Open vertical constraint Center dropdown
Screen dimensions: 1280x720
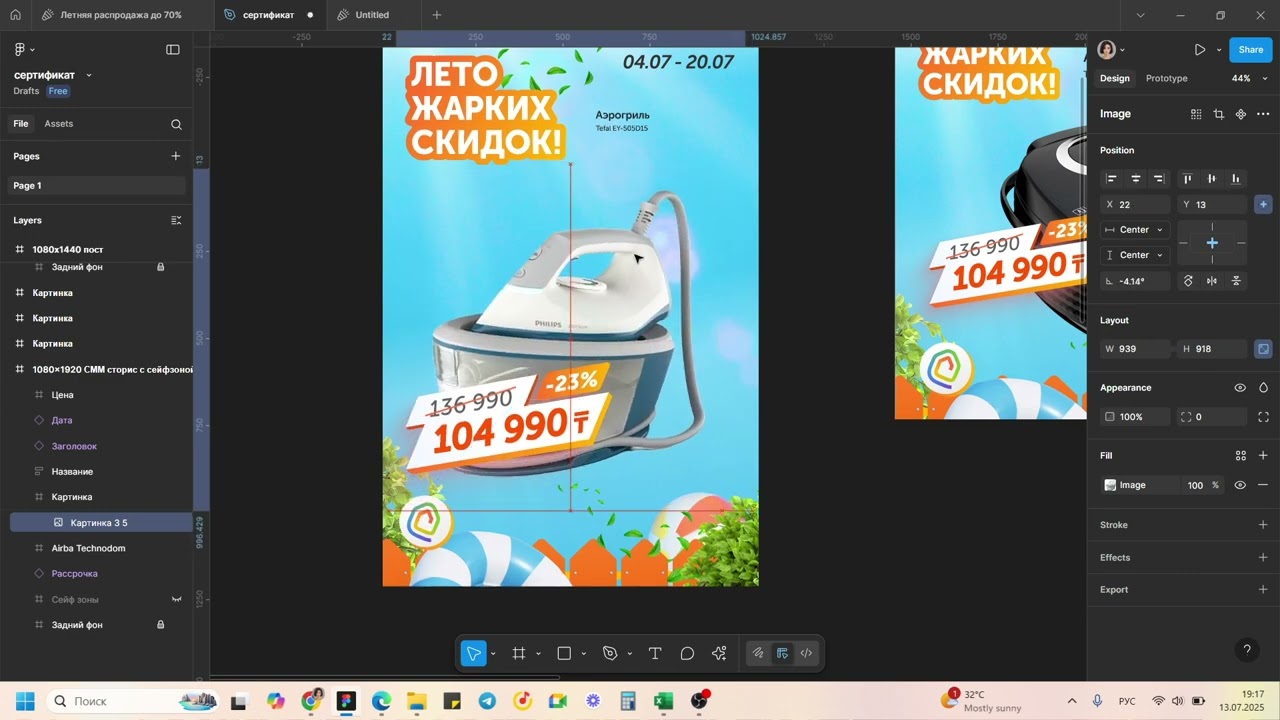(1135, 255)
